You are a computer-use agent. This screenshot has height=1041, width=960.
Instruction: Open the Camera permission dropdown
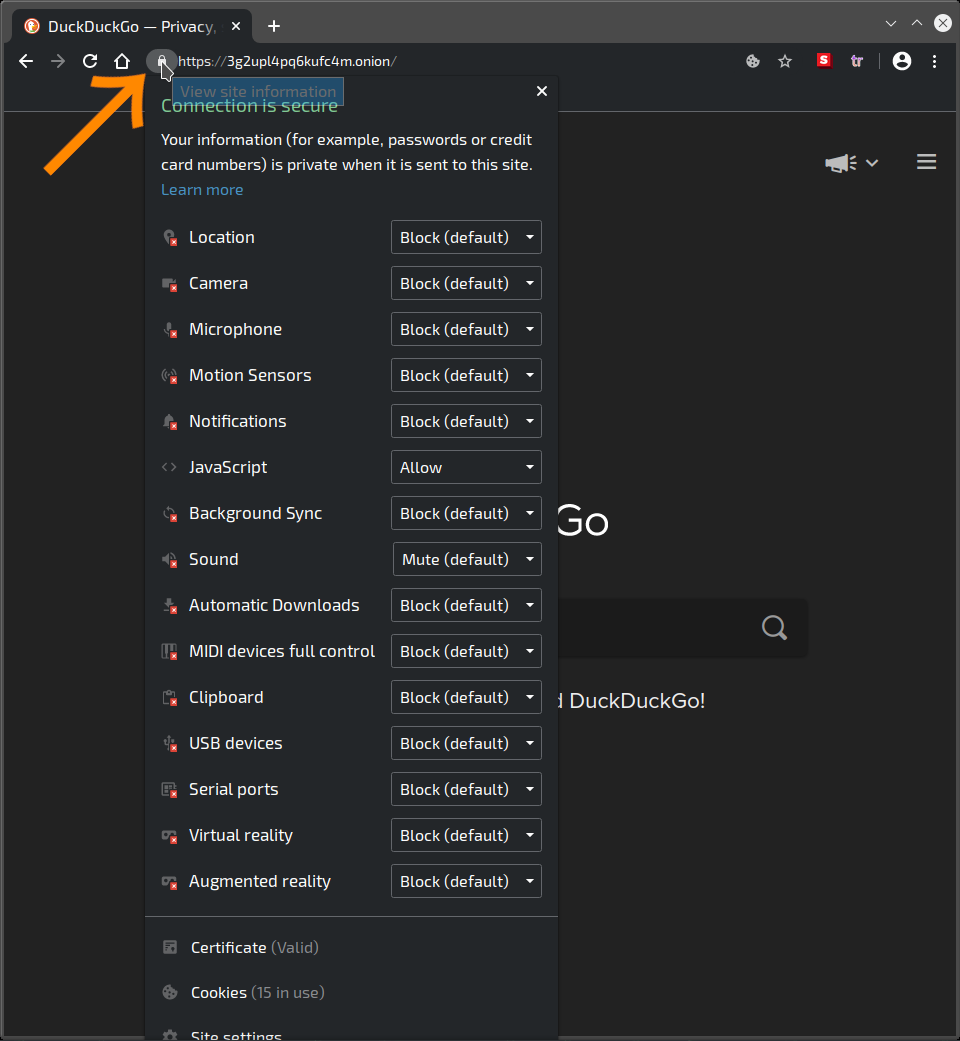pyautogui.click(x=466, y=283)
